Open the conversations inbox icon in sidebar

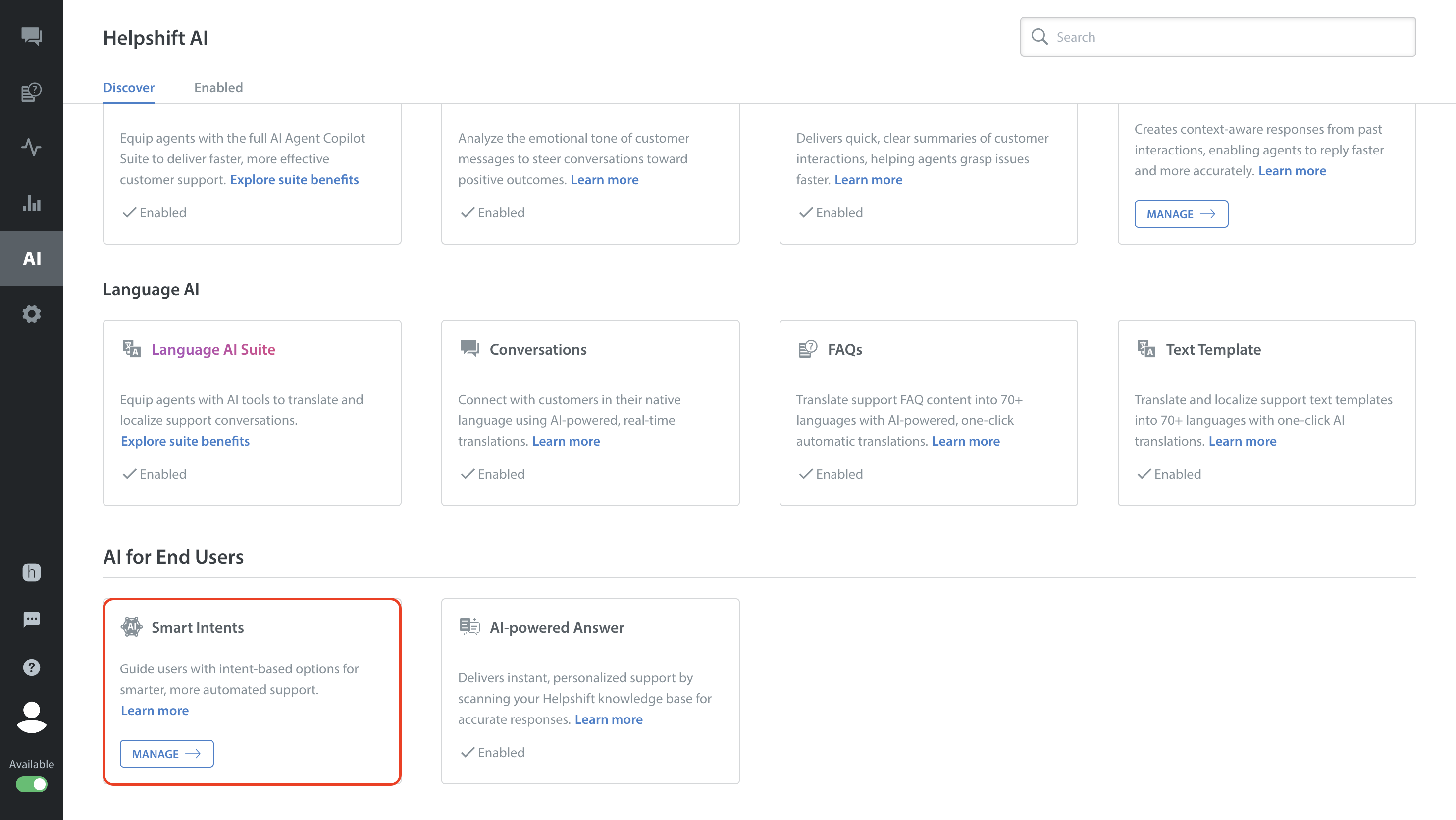tap(32, 36)
